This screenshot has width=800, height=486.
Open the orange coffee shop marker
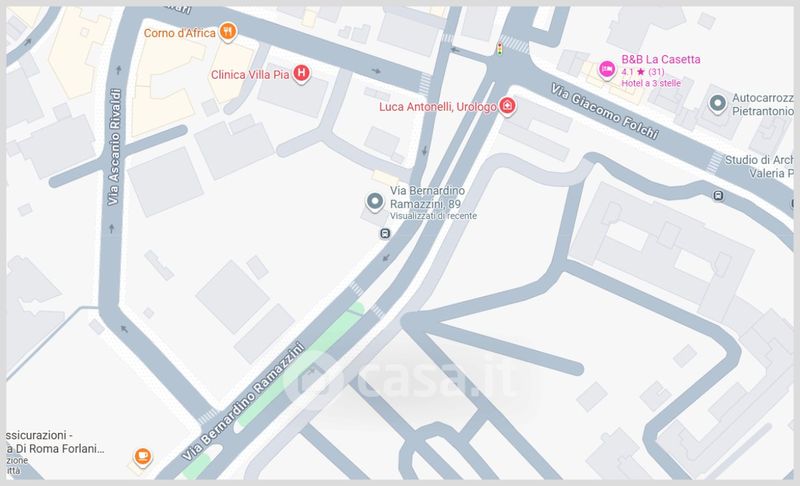click(142, 456)
